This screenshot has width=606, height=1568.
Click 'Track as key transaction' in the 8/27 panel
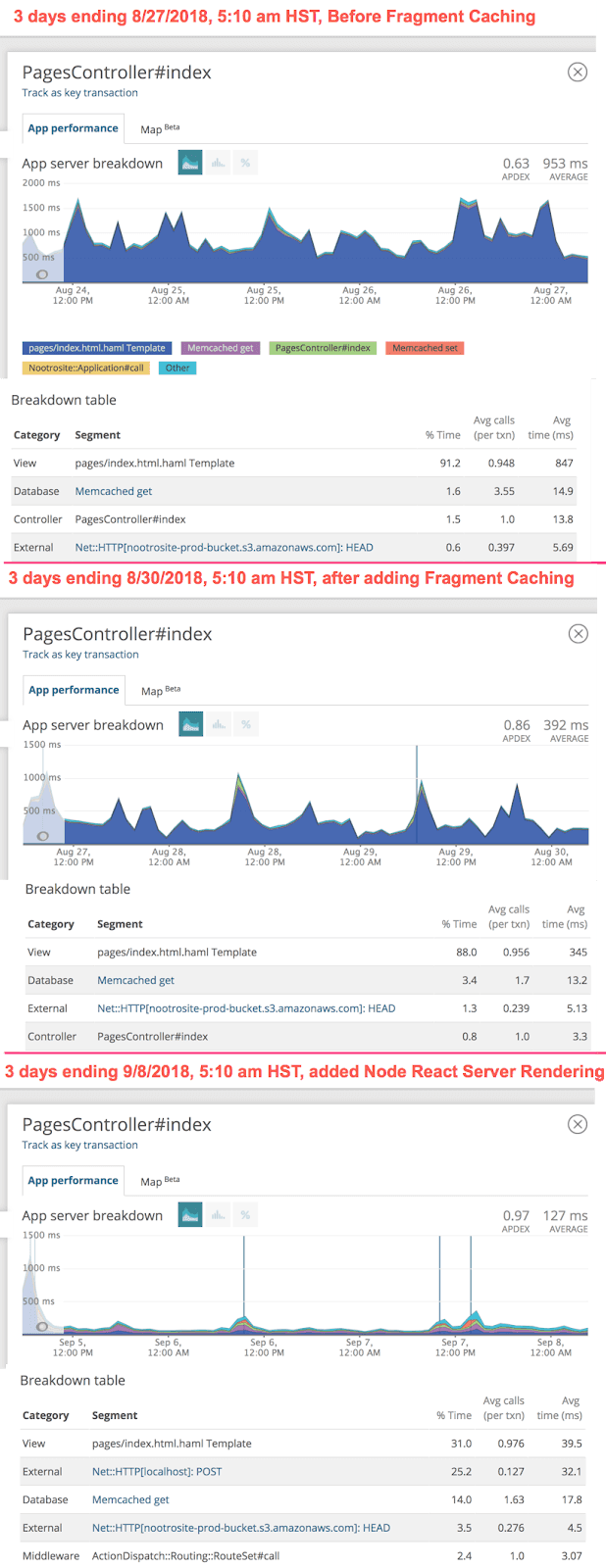coord(80,93)
